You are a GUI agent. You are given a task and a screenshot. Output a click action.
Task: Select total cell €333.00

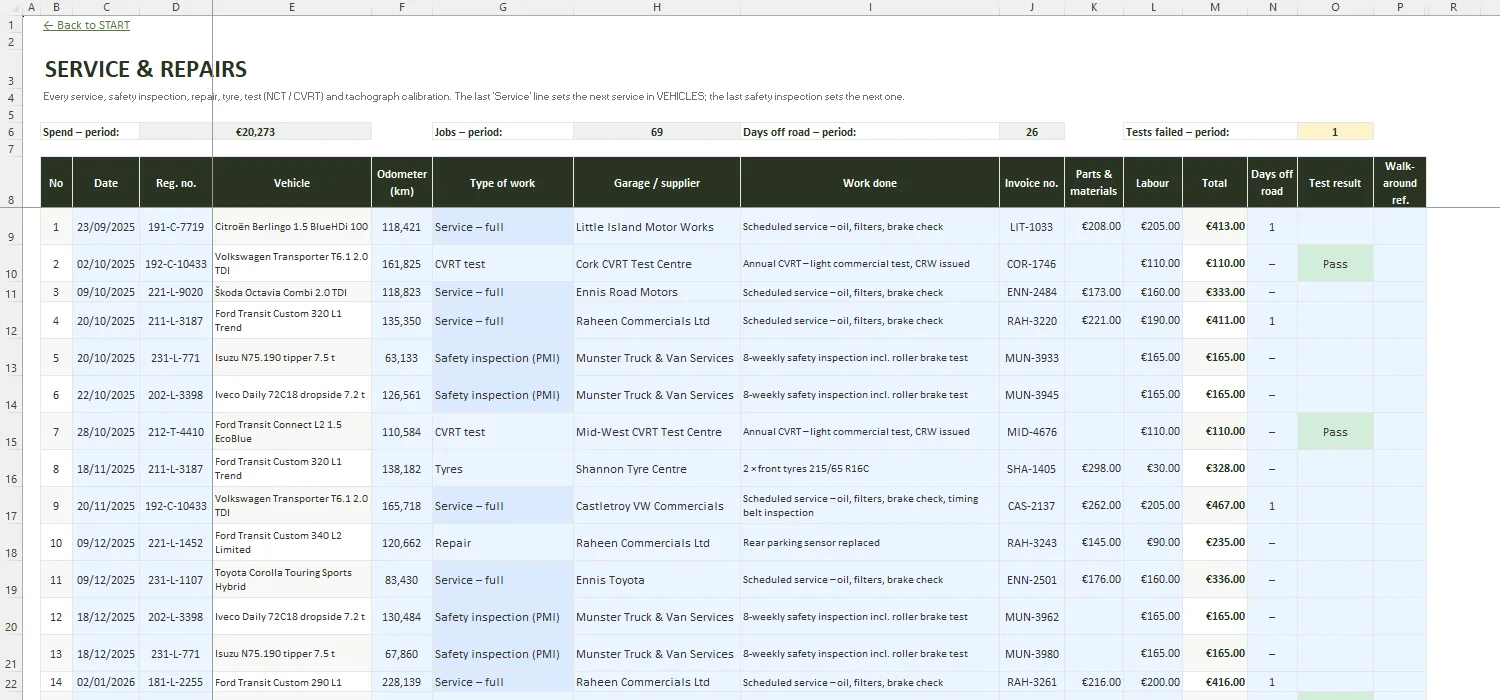[x=1215, y=292]
